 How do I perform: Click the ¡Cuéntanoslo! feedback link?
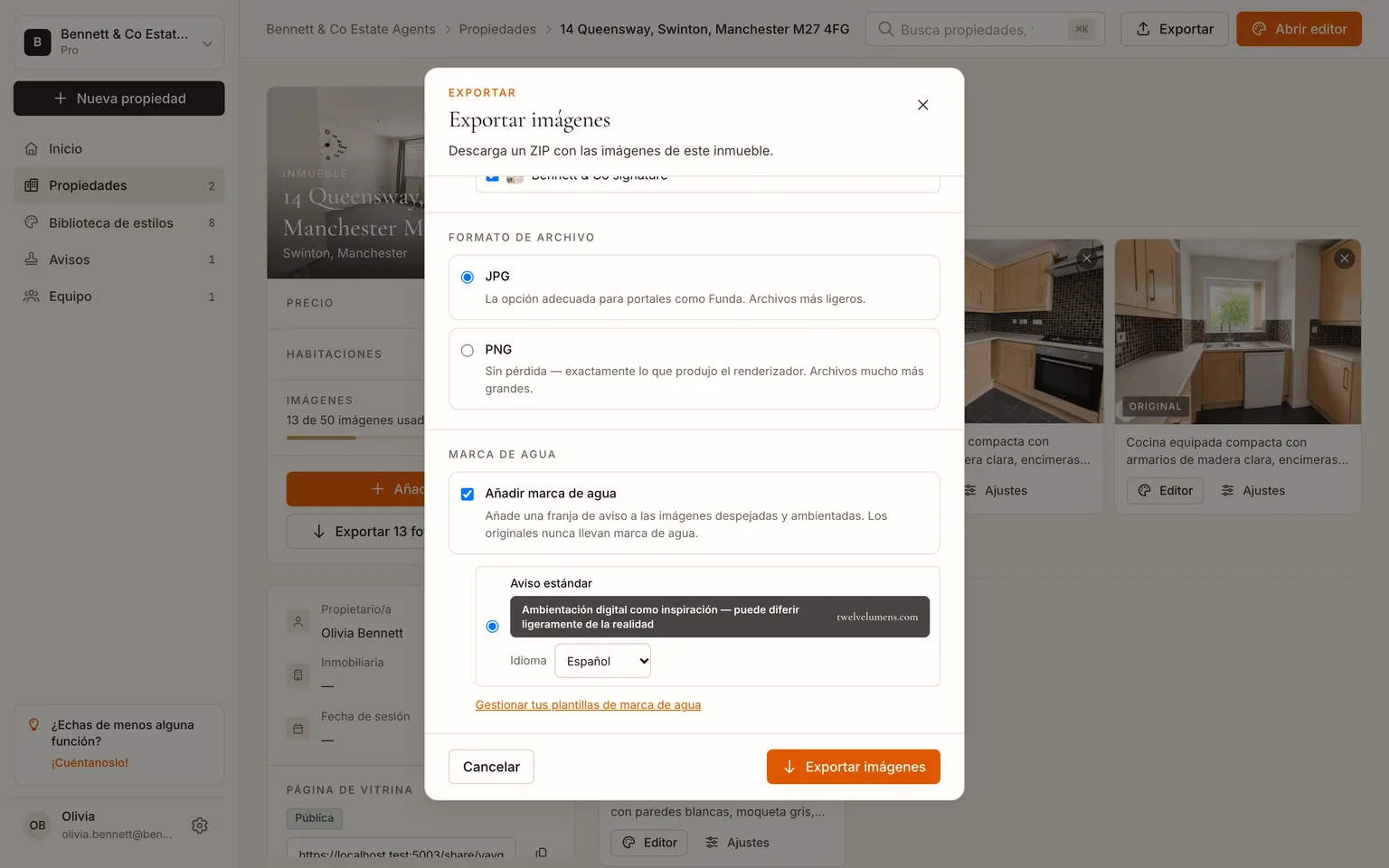click(90, 763)
